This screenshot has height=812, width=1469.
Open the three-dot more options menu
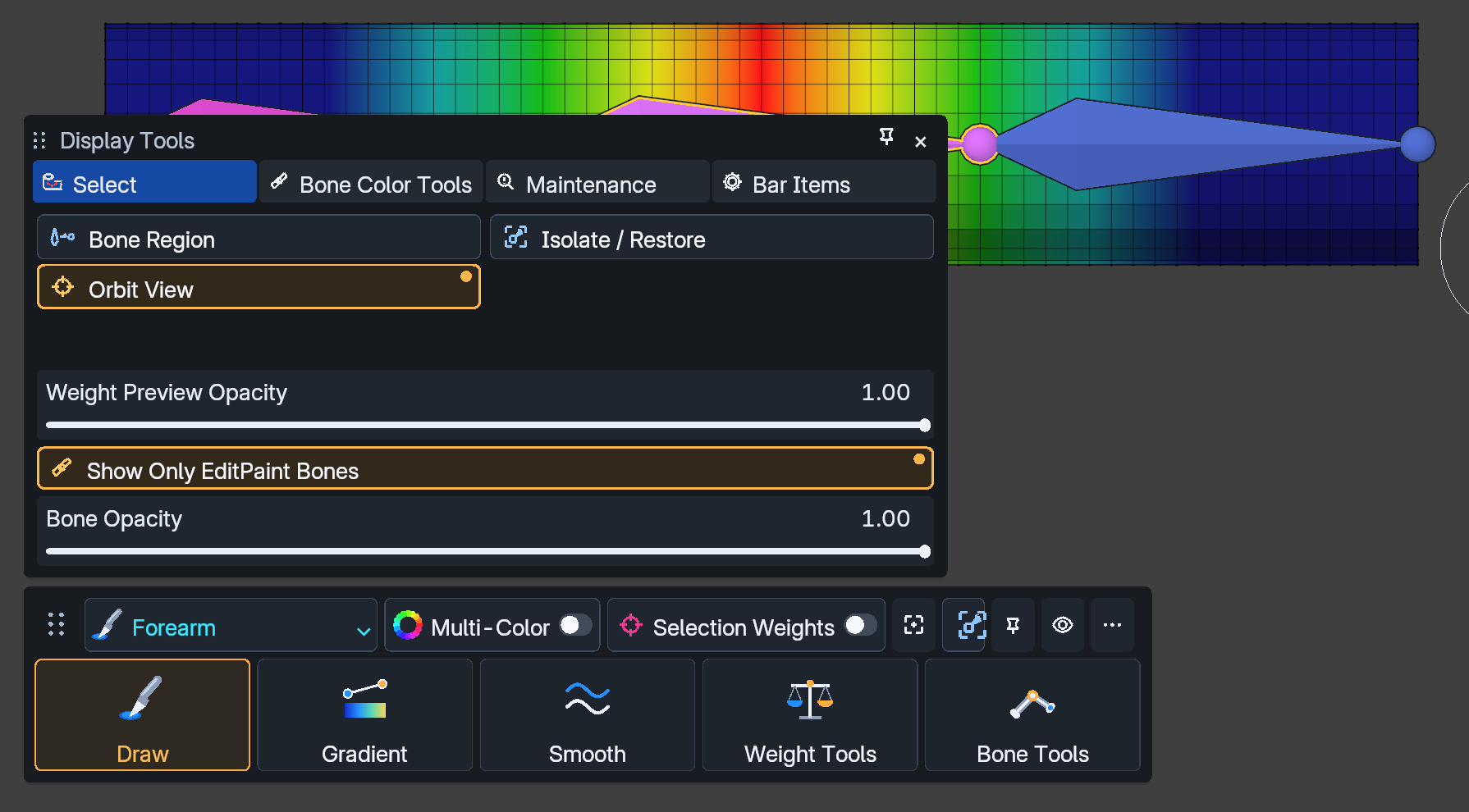[1112, 625]
